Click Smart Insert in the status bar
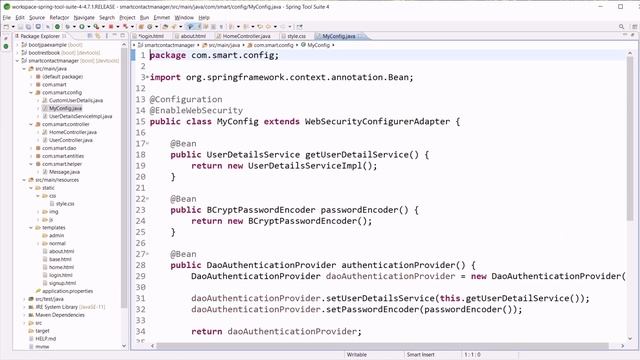Image resolution: width=640 pixels, height=360 pixels. coord(420,355)
